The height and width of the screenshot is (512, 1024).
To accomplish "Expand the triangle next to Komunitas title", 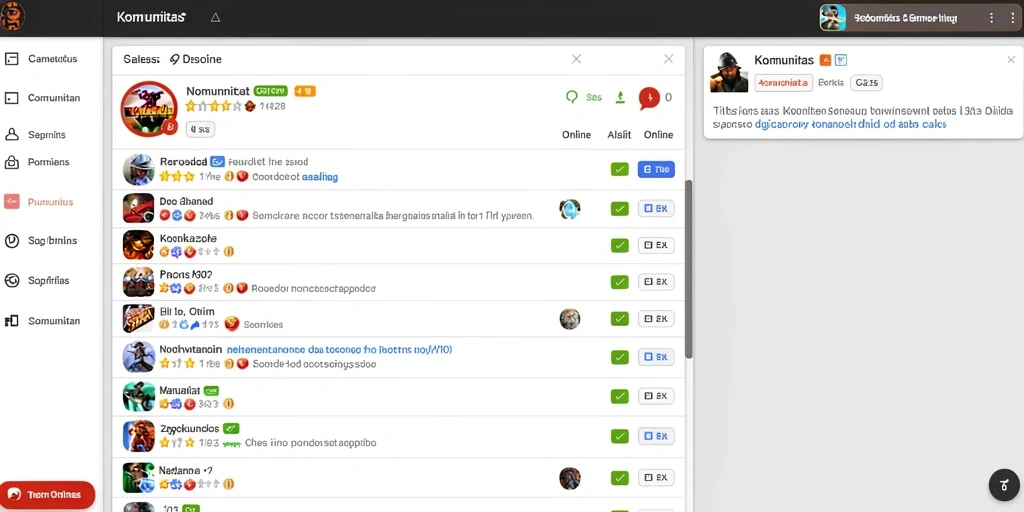I will tap(216, 18).
